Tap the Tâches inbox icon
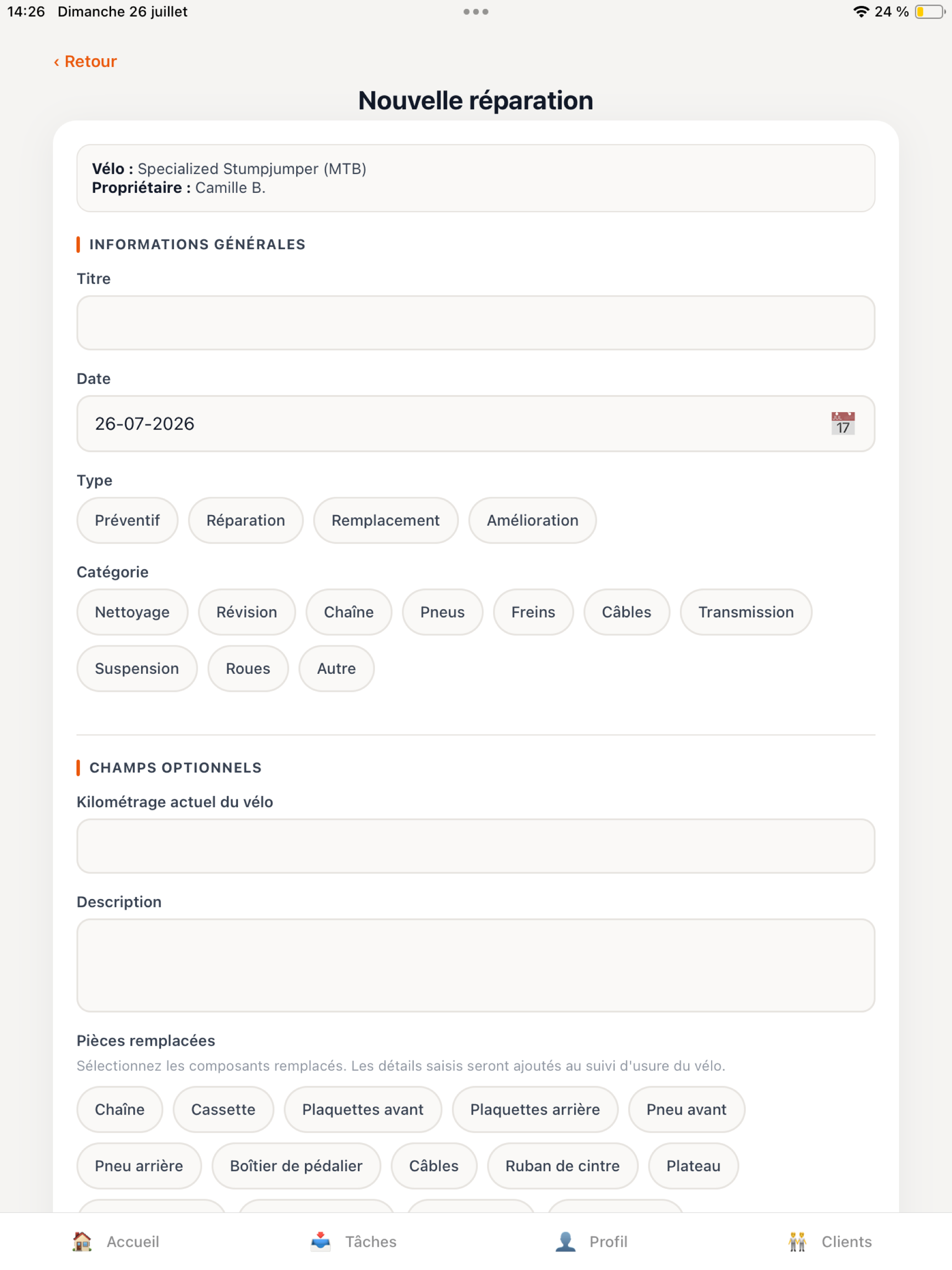The image size is (952, 1270). [321, 1241]
